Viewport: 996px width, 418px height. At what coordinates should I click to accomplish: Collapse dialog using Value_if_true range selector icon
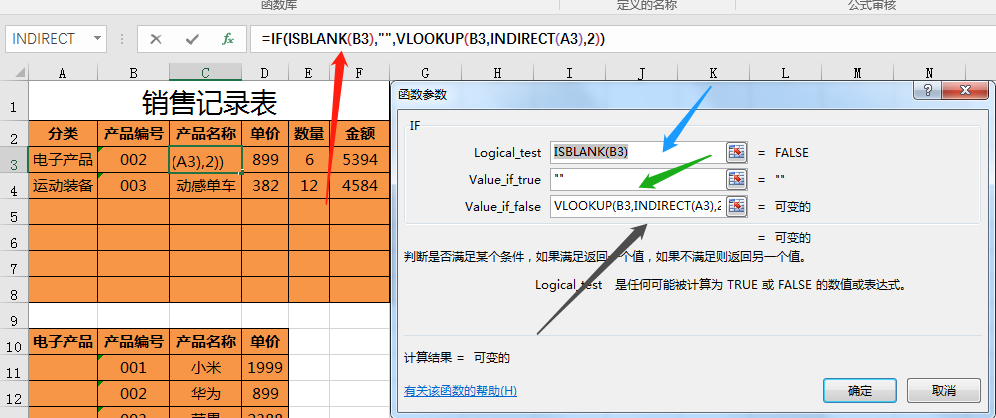coord(736,179)
